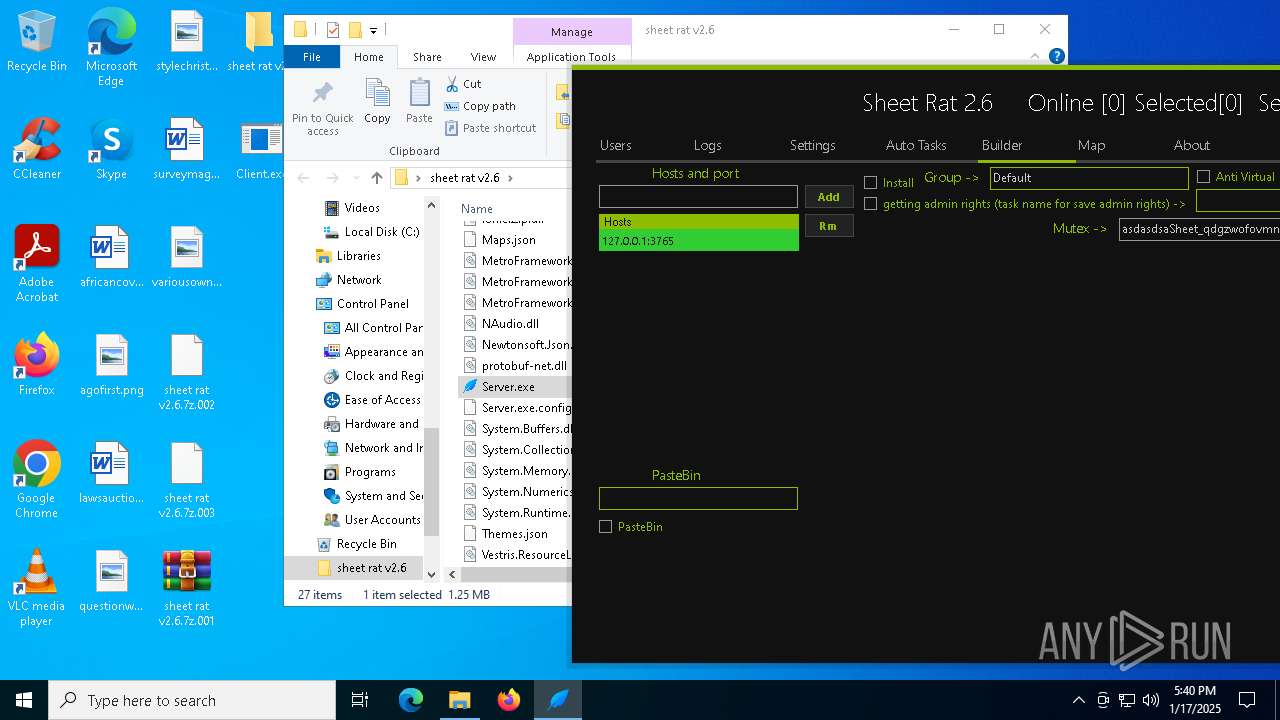Select sheet rat v2.6.7z.002 file on desktop

tap(187, 372)
